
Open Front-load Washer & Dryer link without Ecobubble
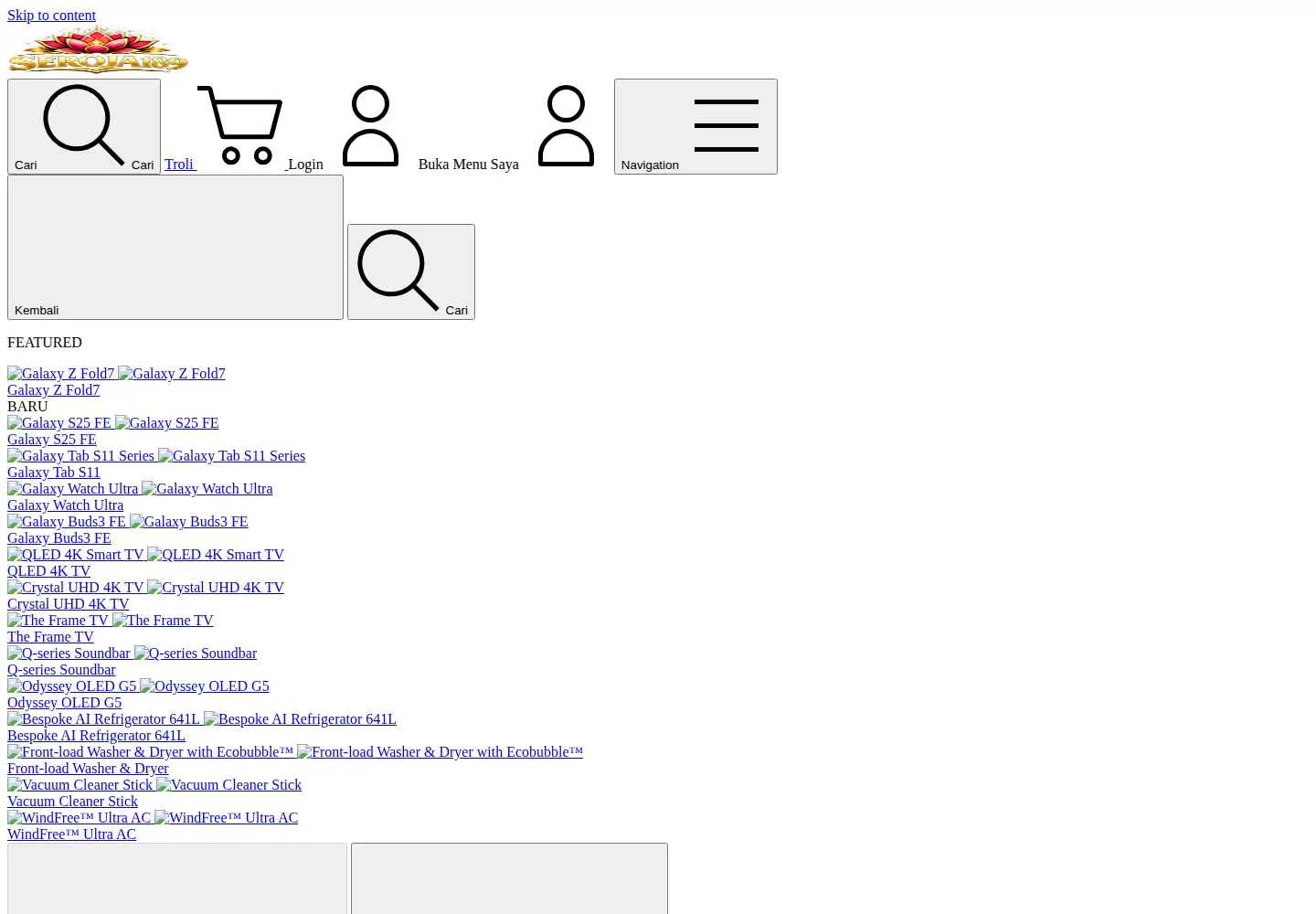coord(88,768)
